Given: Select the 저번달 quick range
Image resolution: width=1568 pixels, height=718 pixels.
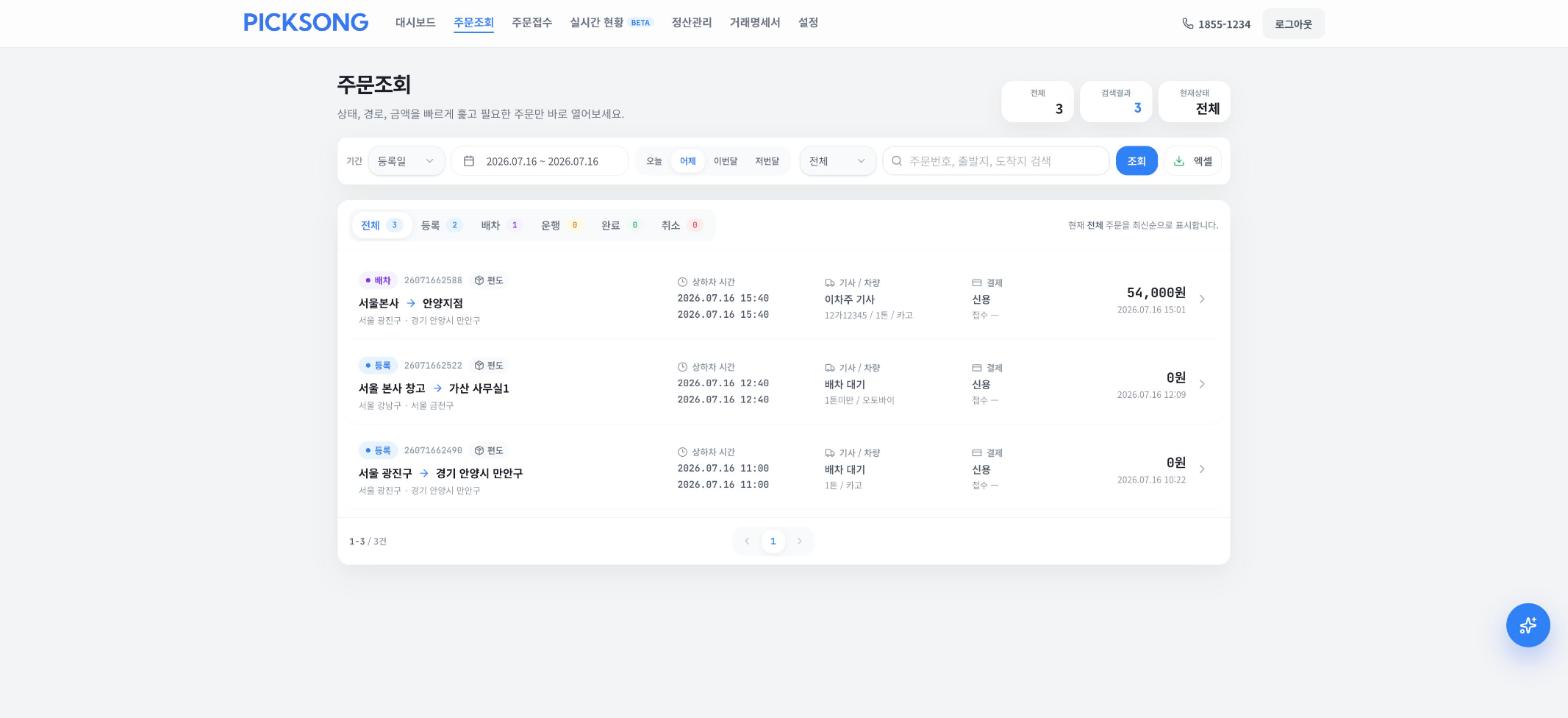Looking at the screenshot, I should coord(767,161).
